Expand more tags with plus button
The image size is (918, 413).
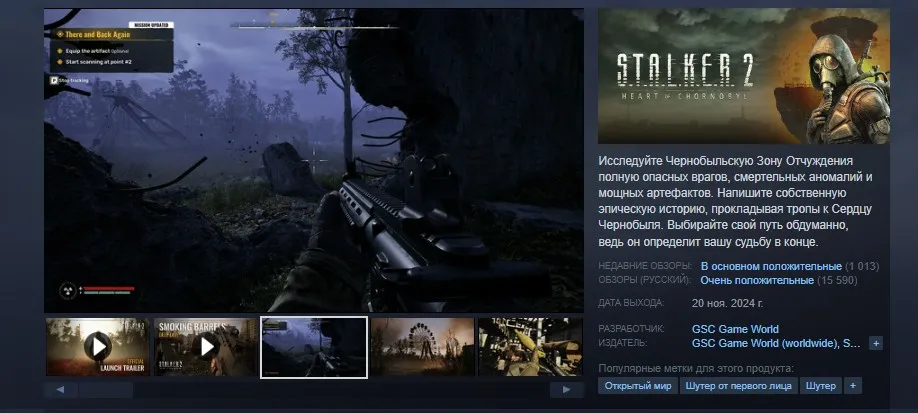pos(852,386)
